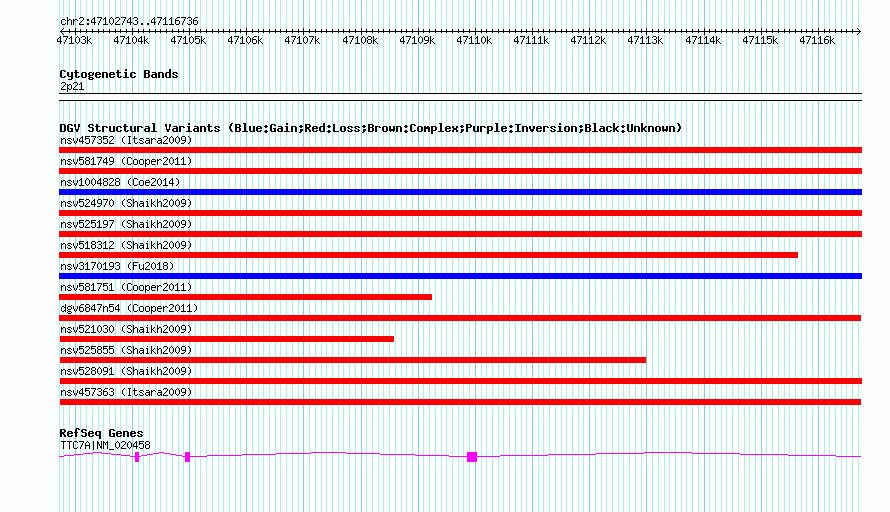Screen dimensions: 890x512
Task: Click the 47113k ruler tick label
Action: coord(645,40)
